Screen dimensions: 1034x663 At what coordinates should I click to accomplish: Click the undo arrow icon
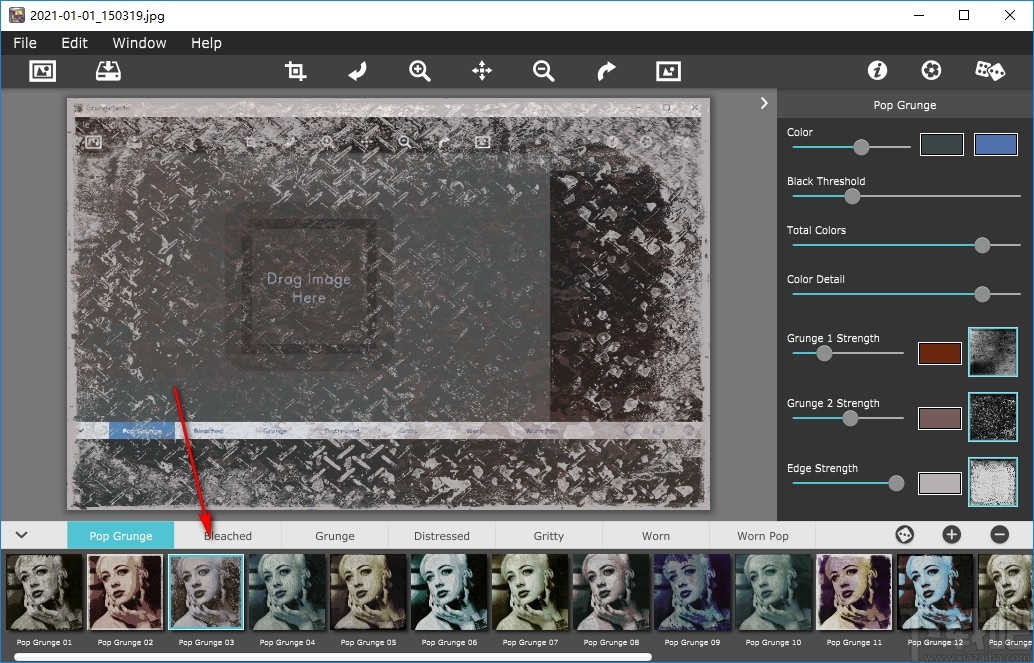coord(357,71)
